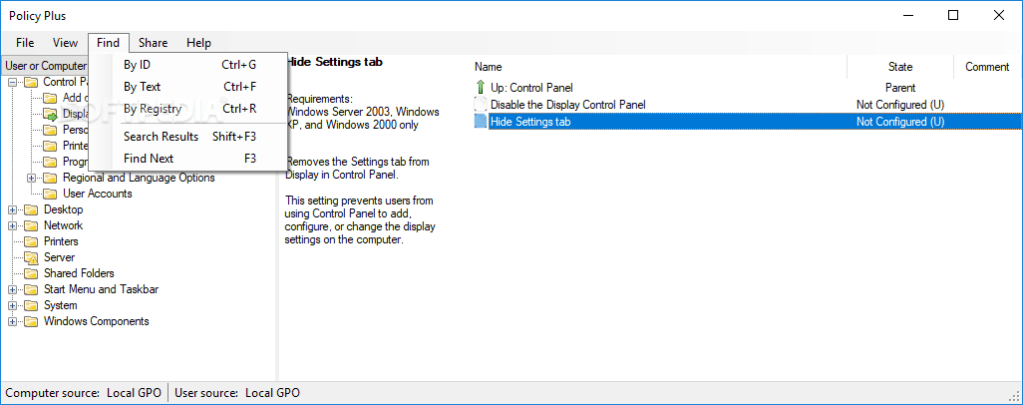Open the Share menu

pyautogui.click(x=153, y=43)
